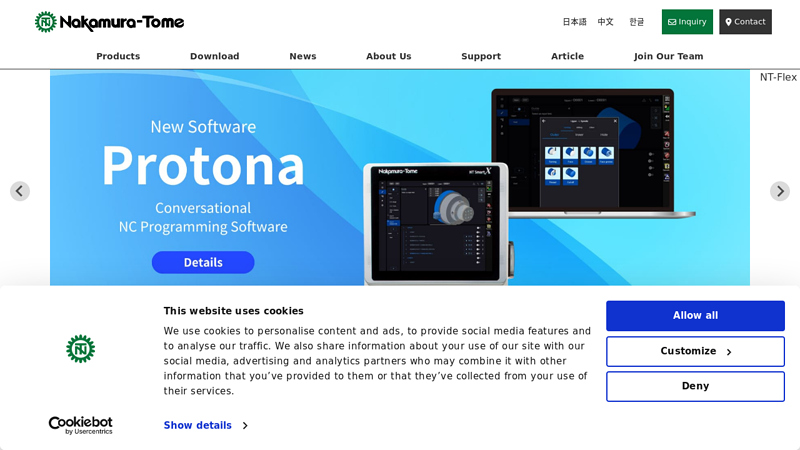Click the previous slide arrow
Image resolution: width=800 pixels, height=450 pixels.
[x=20, y=191]
